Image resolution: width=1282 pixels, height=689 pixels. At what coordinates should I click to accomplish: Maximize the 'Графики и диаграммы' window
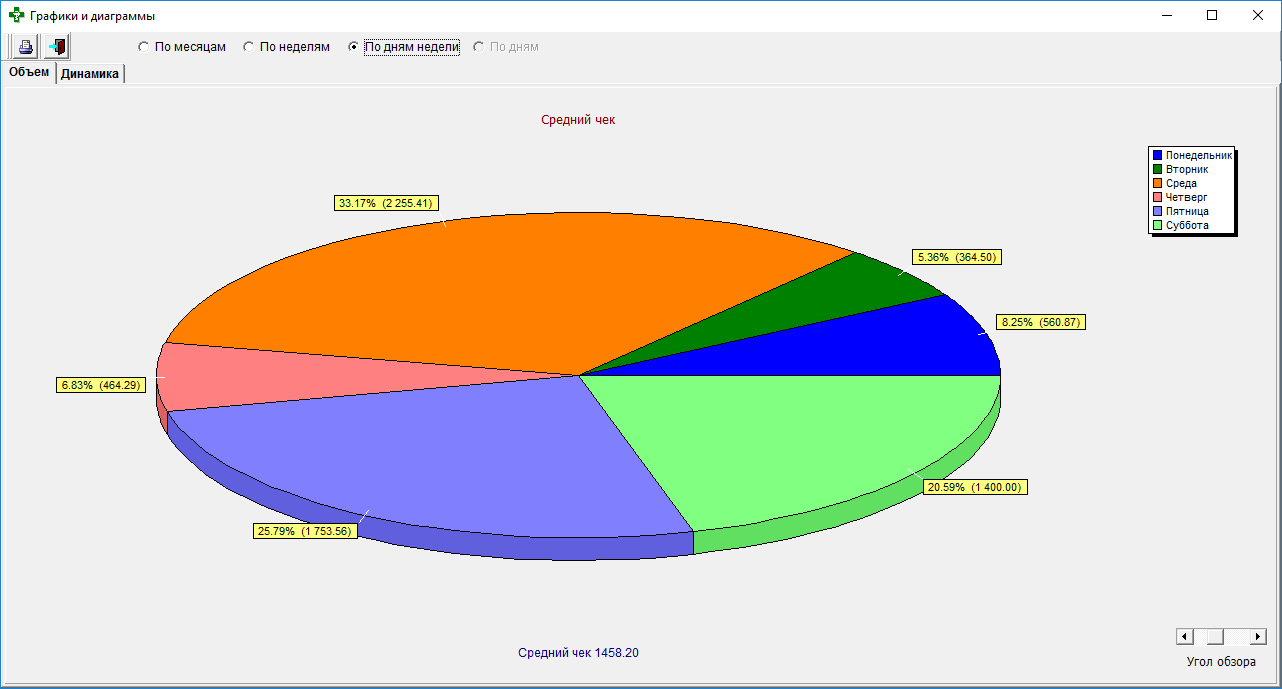tap(1212, 16)
